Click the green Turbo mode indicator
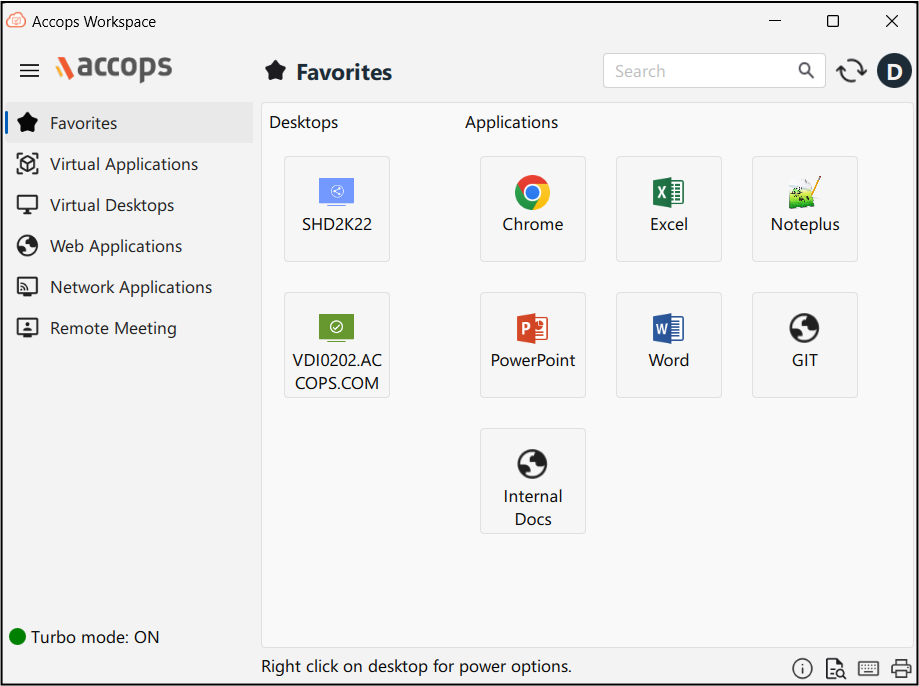The width and height of the screenshot is (919, 686). pyautogui.click(x=18, y=637)
